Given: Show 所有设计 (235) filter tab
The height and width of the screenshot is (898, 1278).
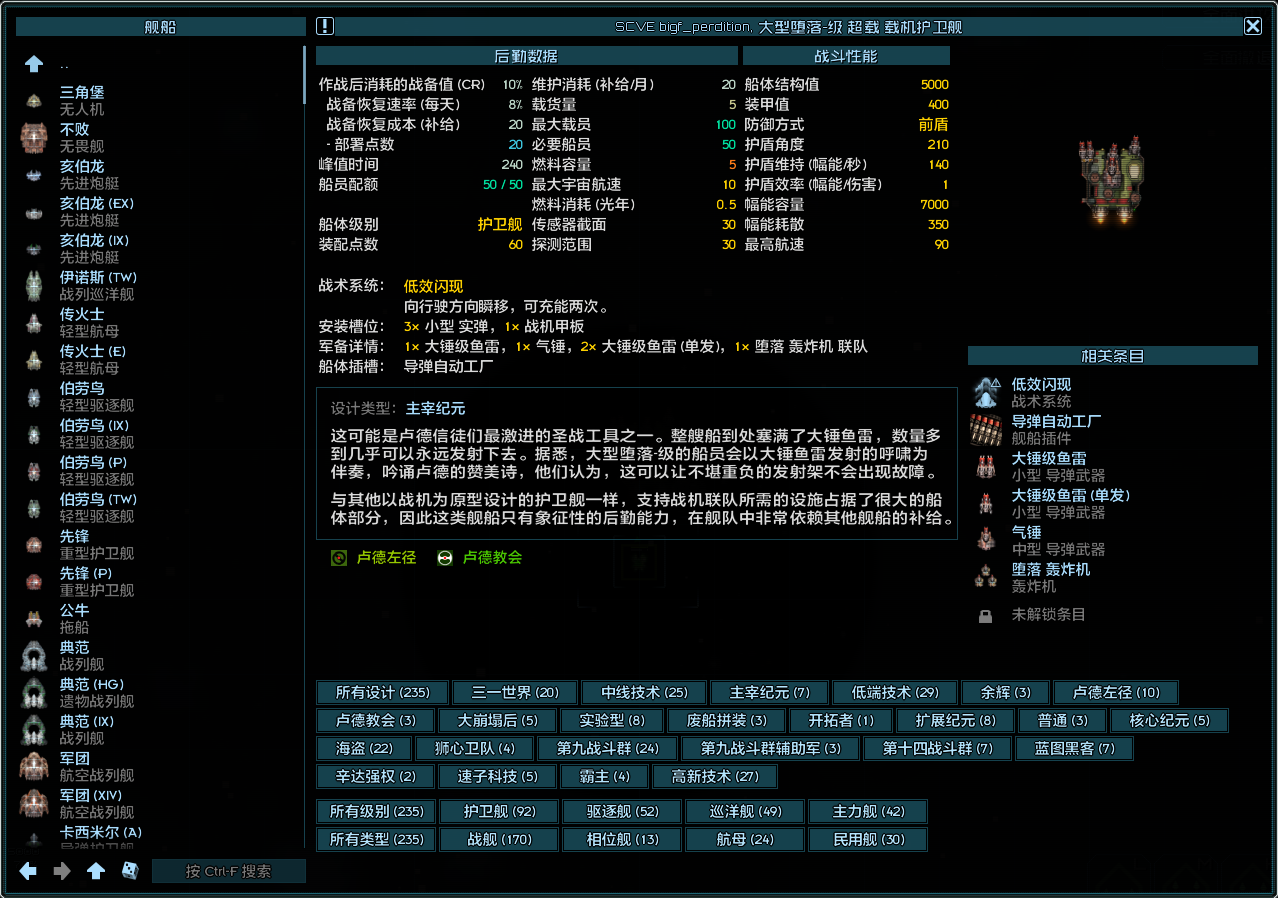Looking at the screenshot, I should point(383,692).
